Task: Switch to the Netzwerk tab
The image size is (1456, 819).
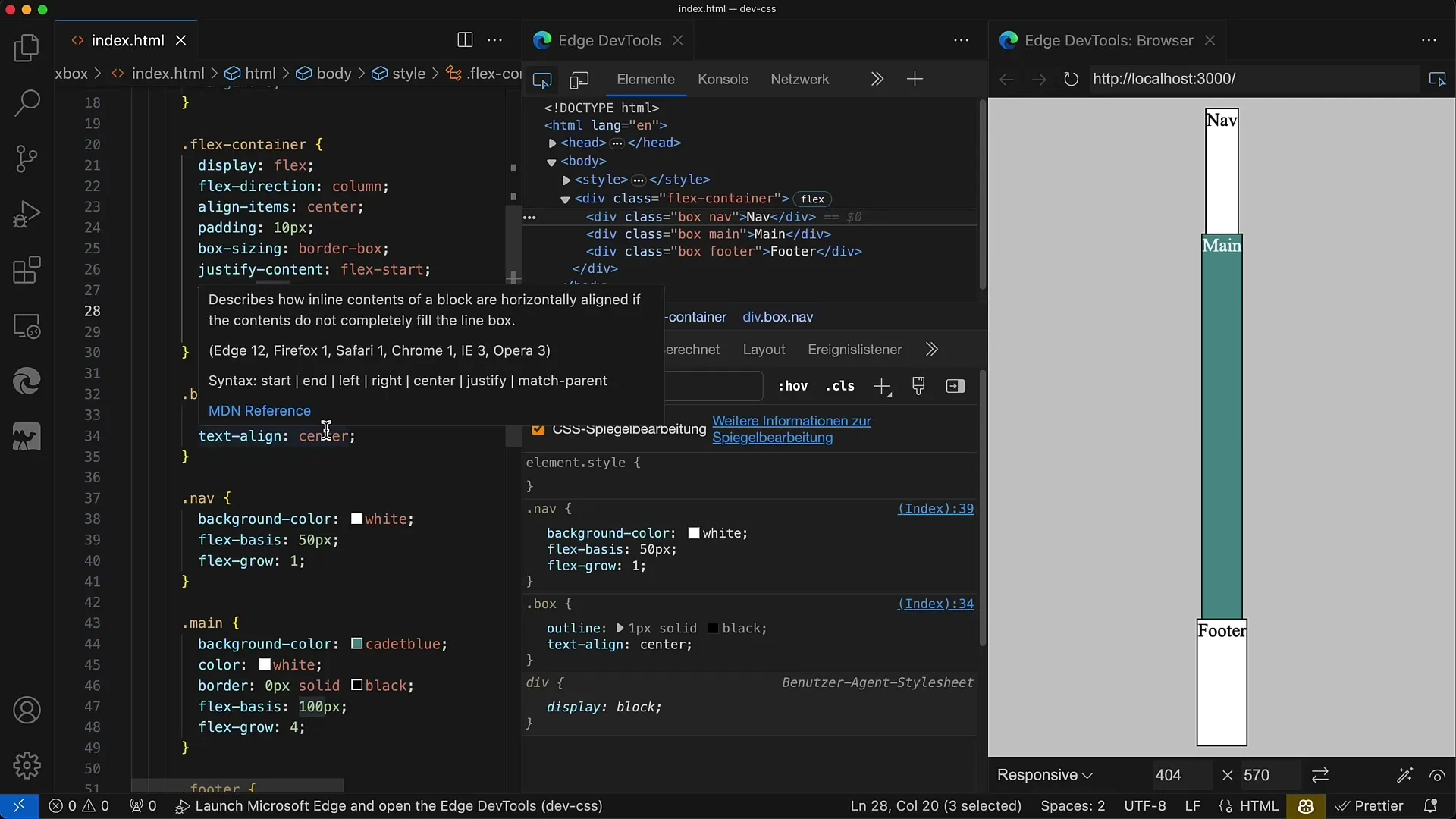Action: [800, 80]
